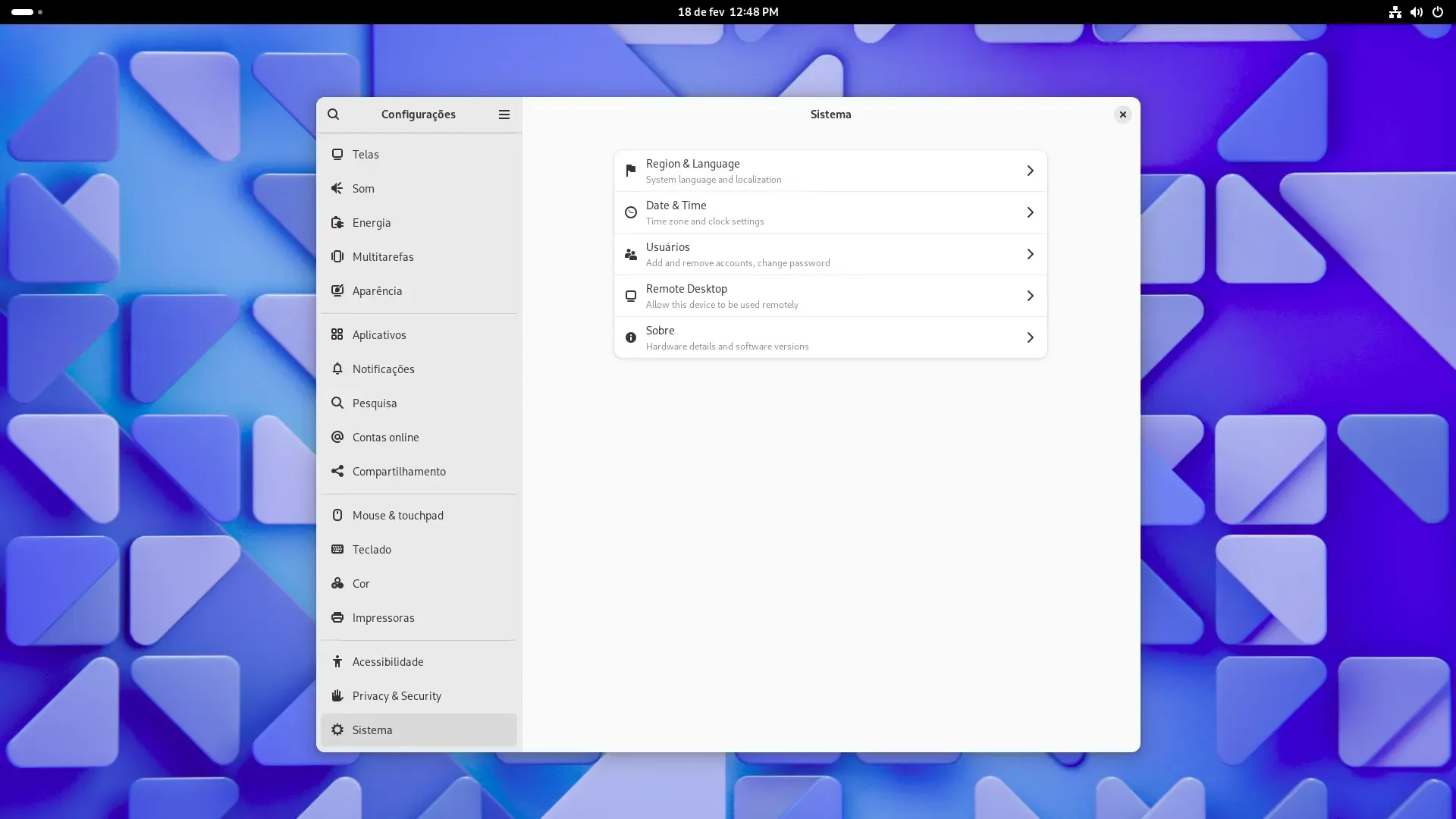Click the Mouse & touchpad icon

(337, 516)
